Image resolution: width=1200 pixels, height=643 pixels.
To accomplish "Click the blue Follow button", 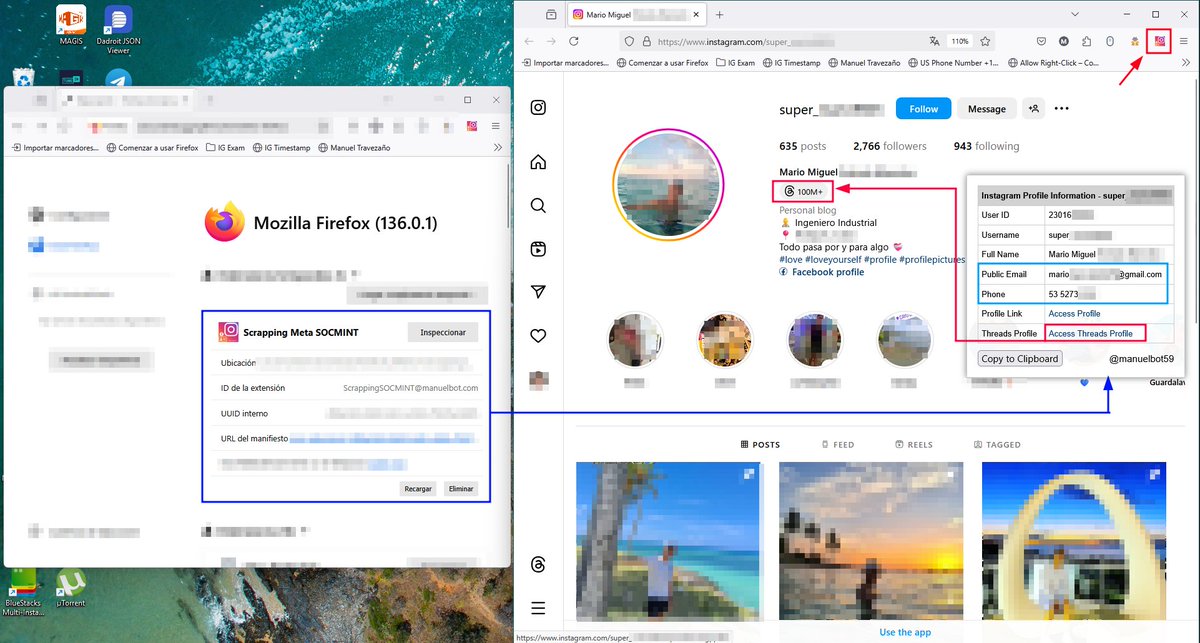I will pos(923,109).
